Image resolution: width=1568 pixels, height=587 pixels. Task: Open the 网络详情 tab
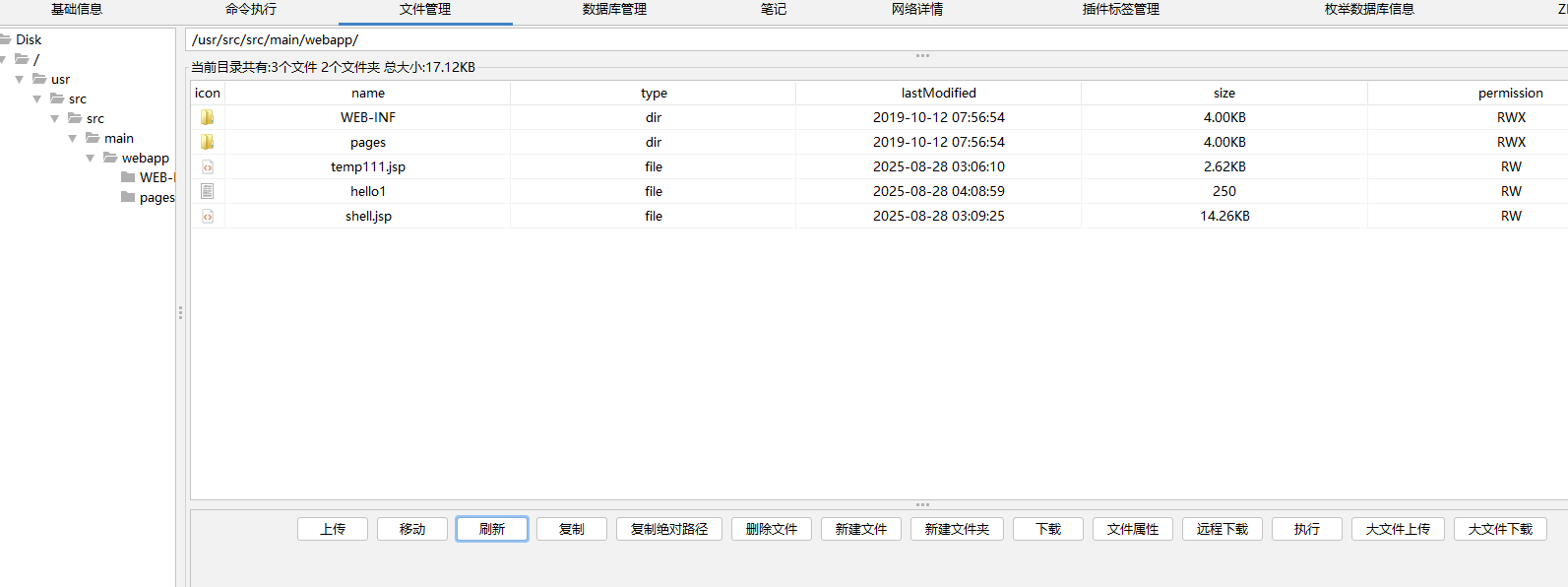(x=917, y=9)
